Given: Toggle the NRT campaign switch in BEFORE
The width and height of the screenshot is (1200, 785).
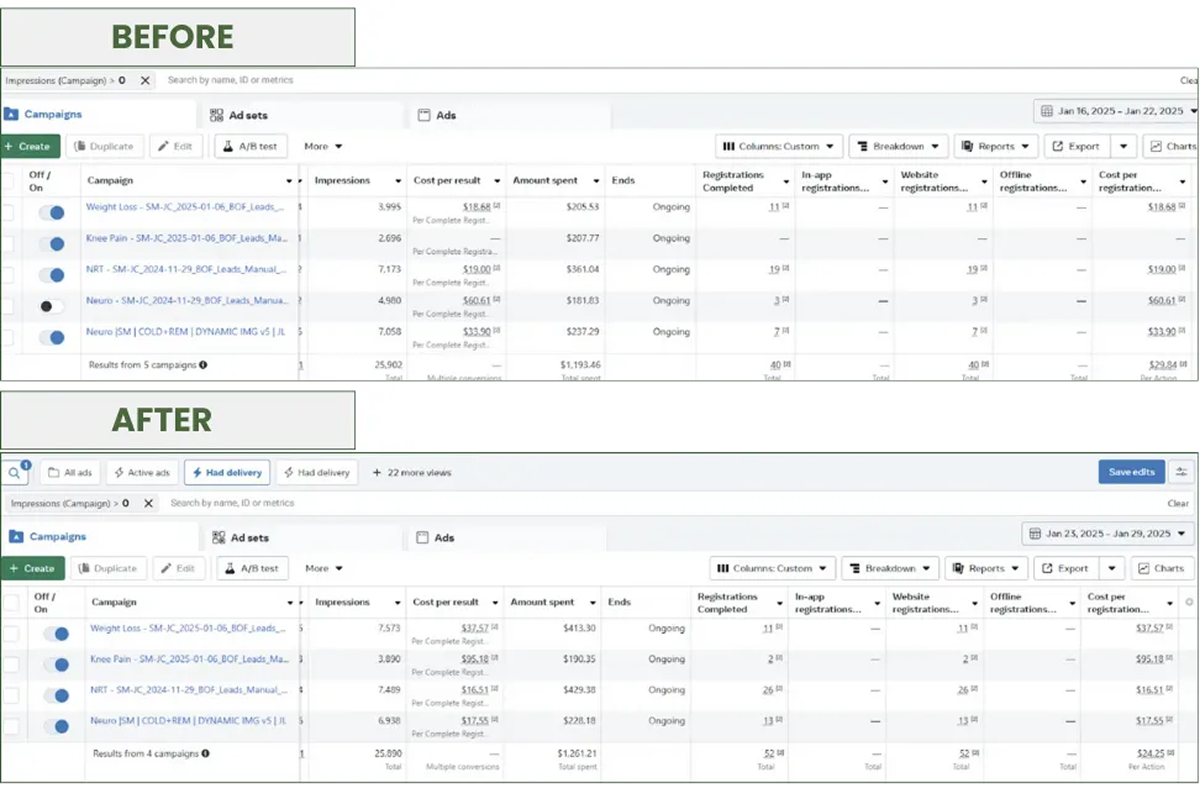Looking at the screenshot, I should [x=51, y=275].
